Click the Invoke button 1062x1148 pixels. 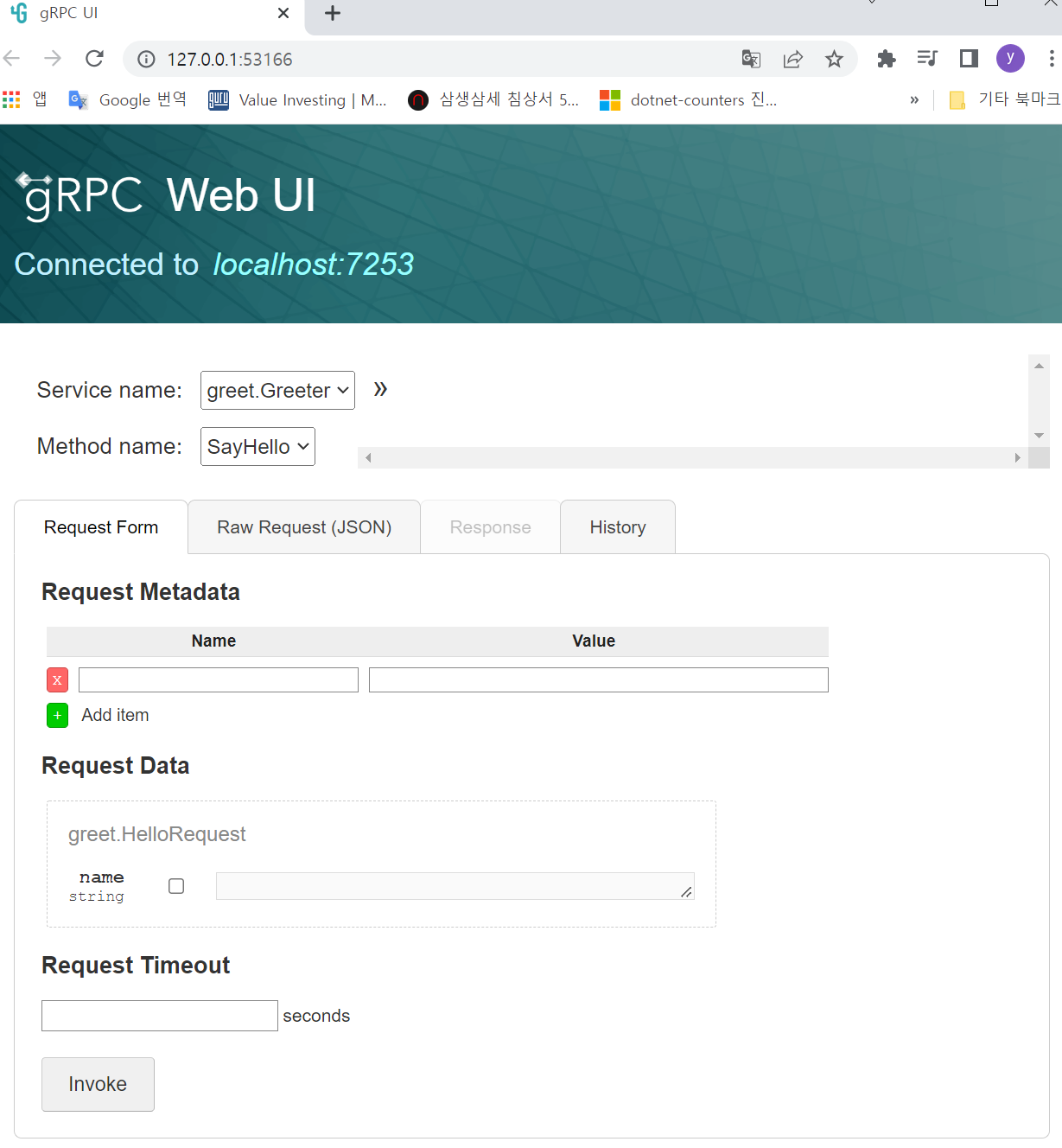(x=98, y=1084)
